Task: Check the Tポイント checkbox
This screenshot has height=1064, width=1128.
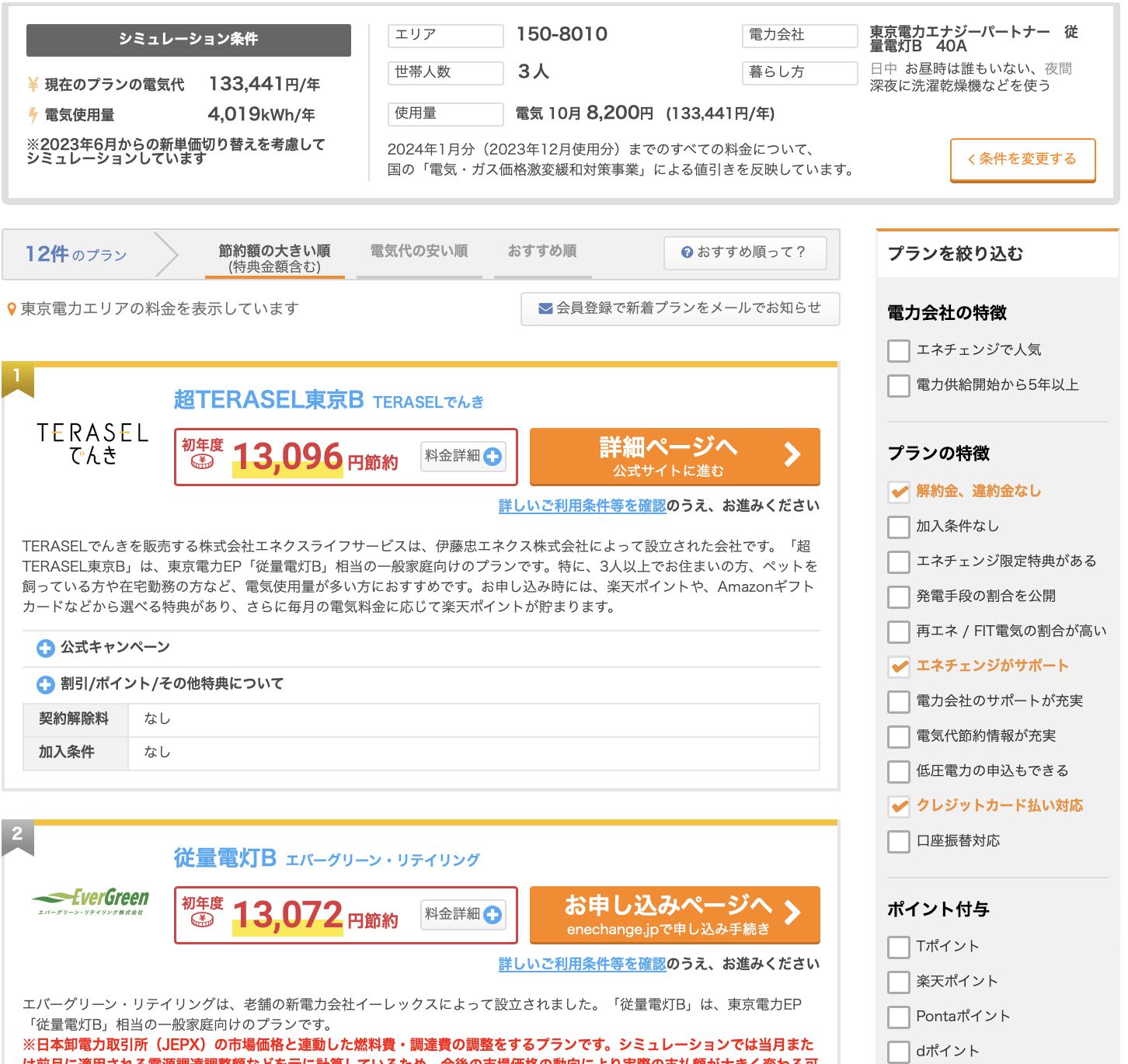Action: pyautogui.click(x=899, y=948)
